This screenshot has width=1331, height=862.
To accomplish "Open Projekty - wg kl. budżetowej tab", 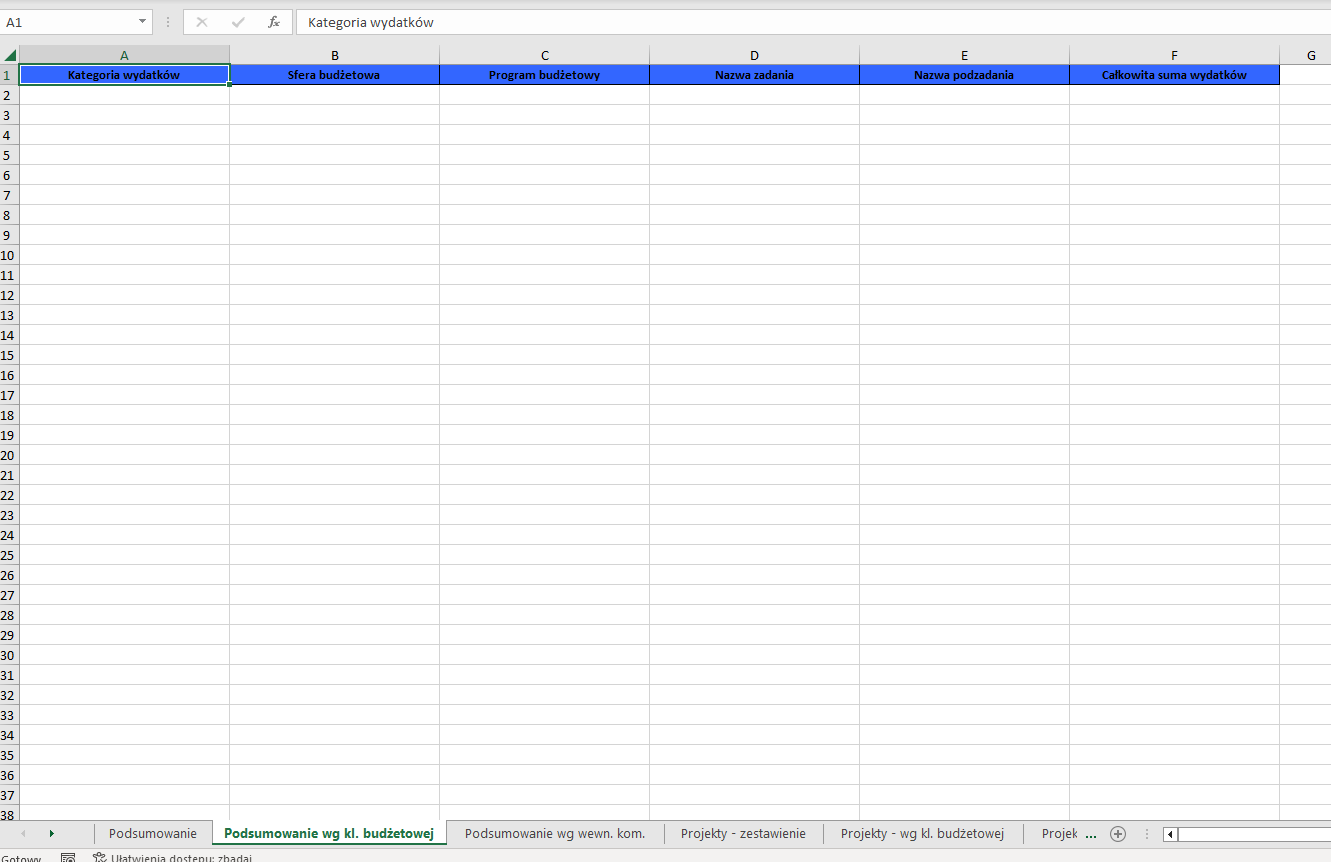I will [x=922, y=834].
